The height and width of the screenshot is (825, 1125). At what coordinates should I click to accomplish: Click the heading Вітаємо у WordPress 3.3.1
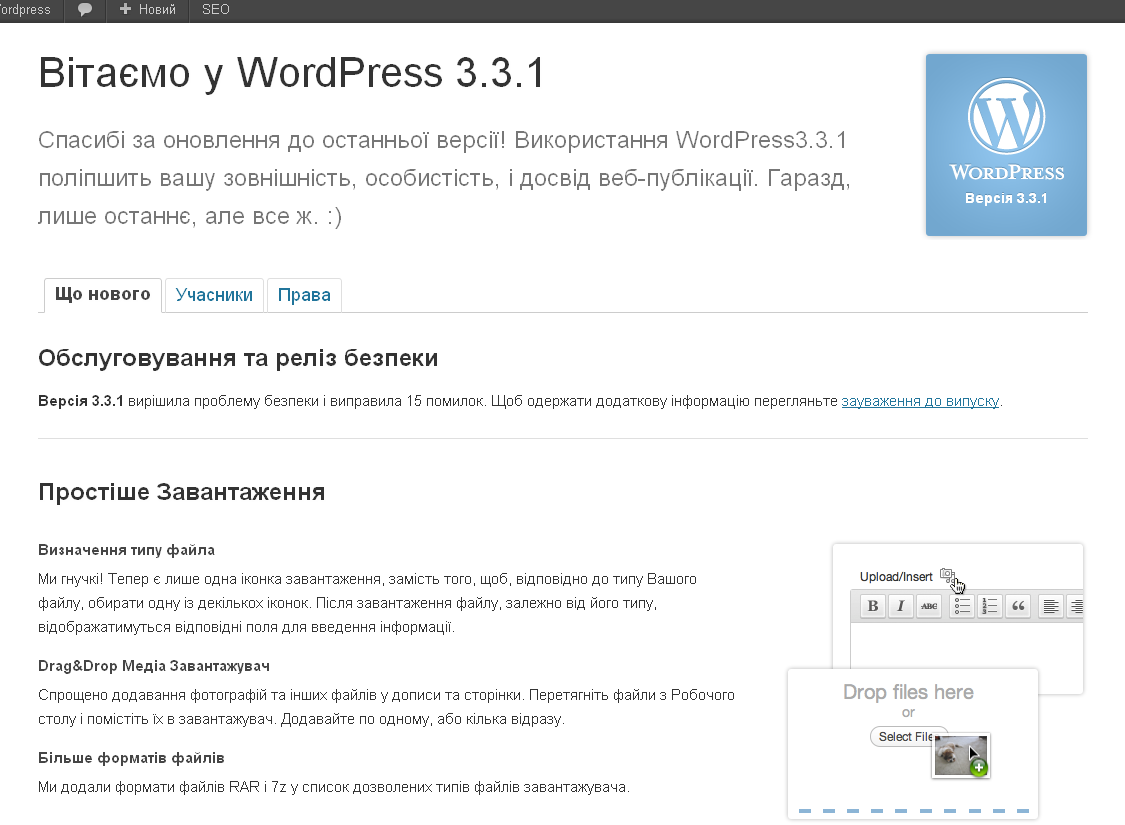click(292, 73)
